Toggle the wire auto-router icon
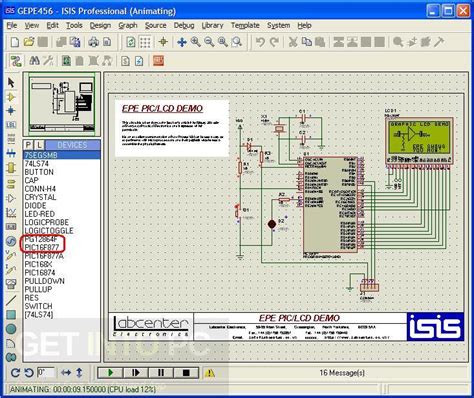Image resolution: width=474 pixels, height=398 pixels. pos(15,61)
